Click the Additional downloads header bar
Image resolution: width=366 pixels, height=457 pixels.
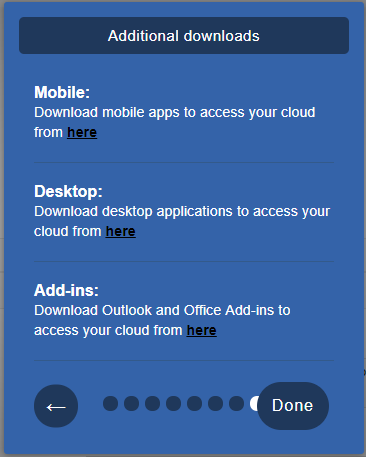184,36
